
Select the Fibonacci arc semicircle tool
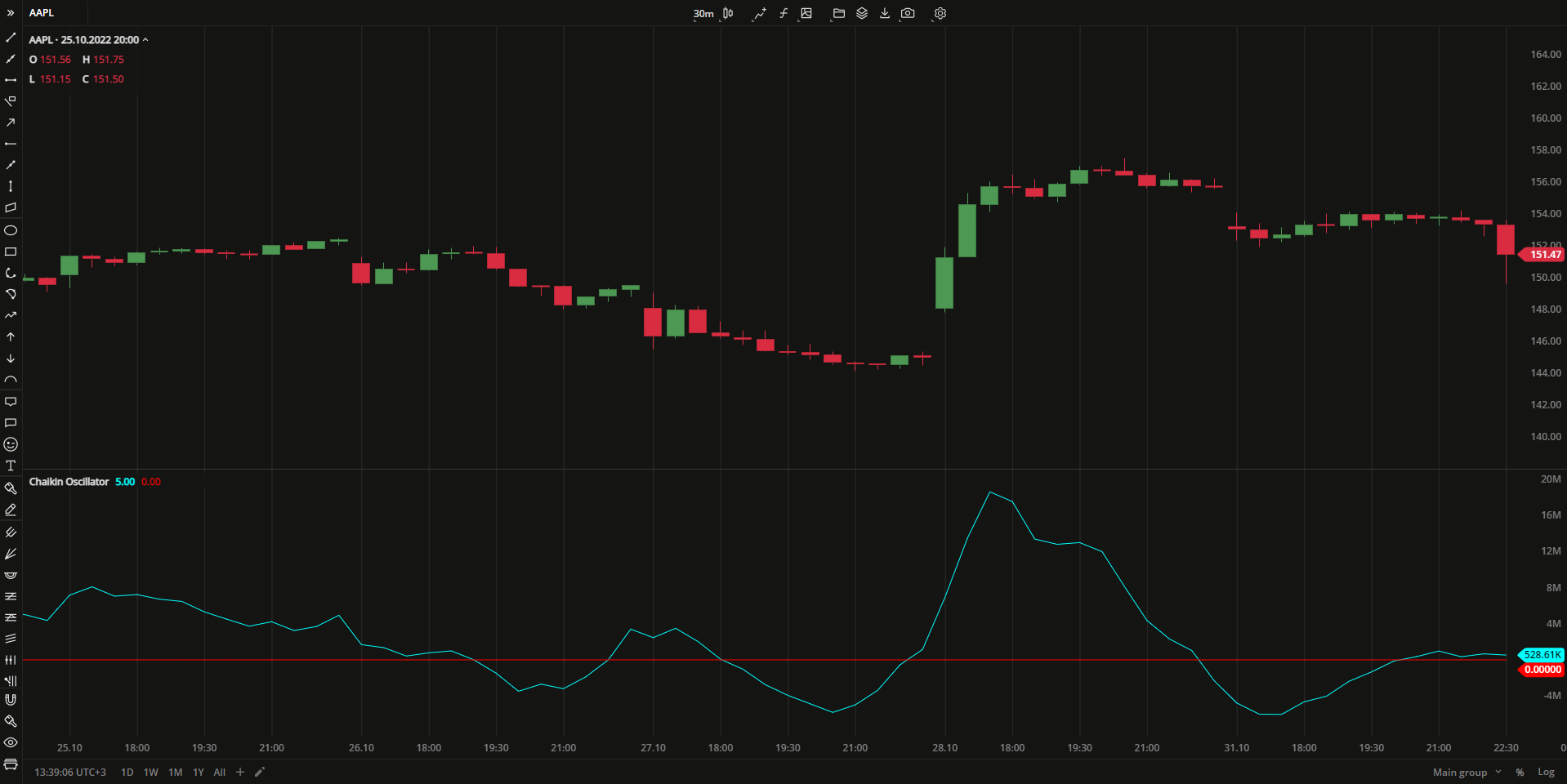point(11,575)
